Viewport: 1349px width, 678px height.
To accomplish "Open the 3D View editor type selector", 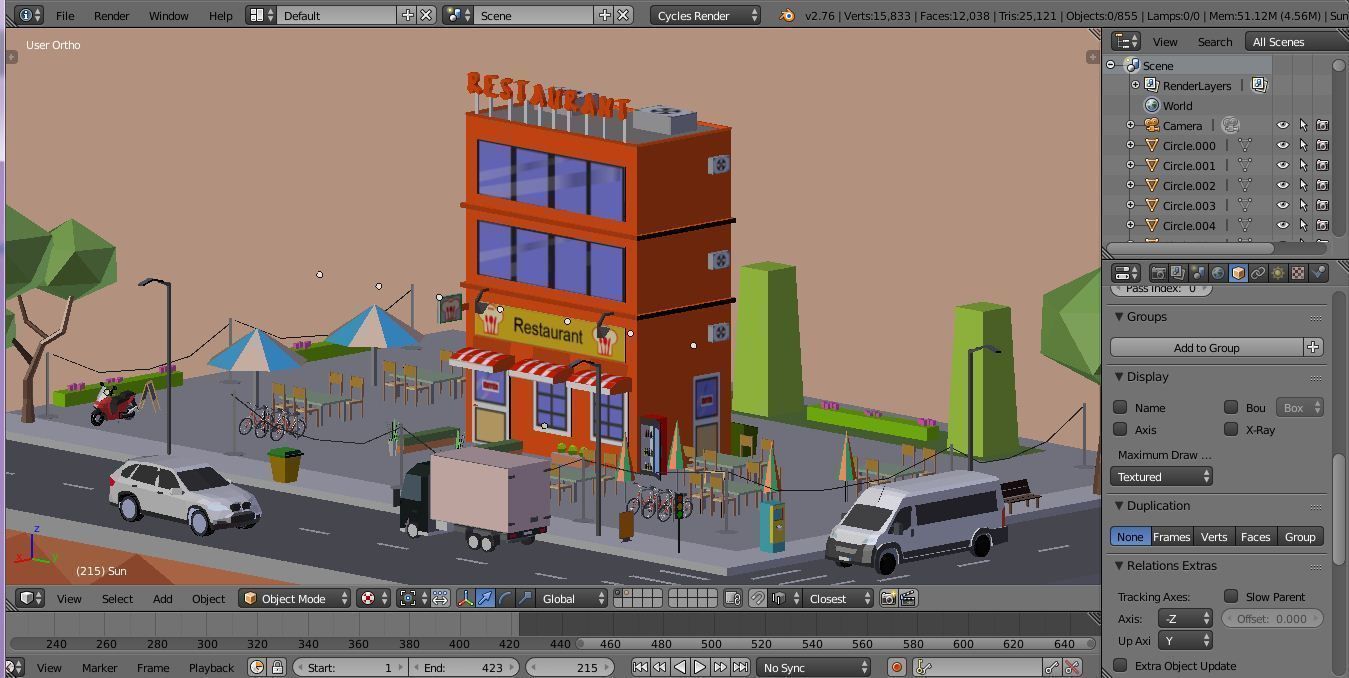I will coord(31,598).
